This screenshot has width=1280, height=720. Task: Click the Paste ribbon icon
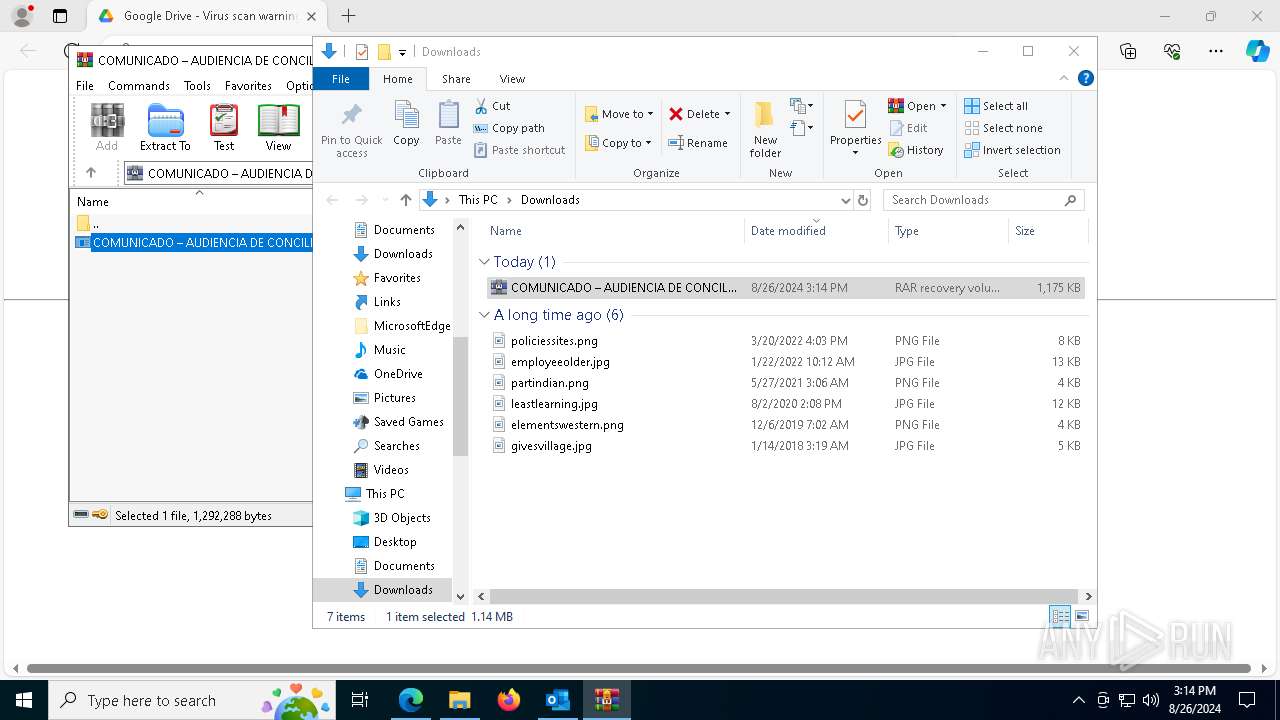[x=448, y=123]
